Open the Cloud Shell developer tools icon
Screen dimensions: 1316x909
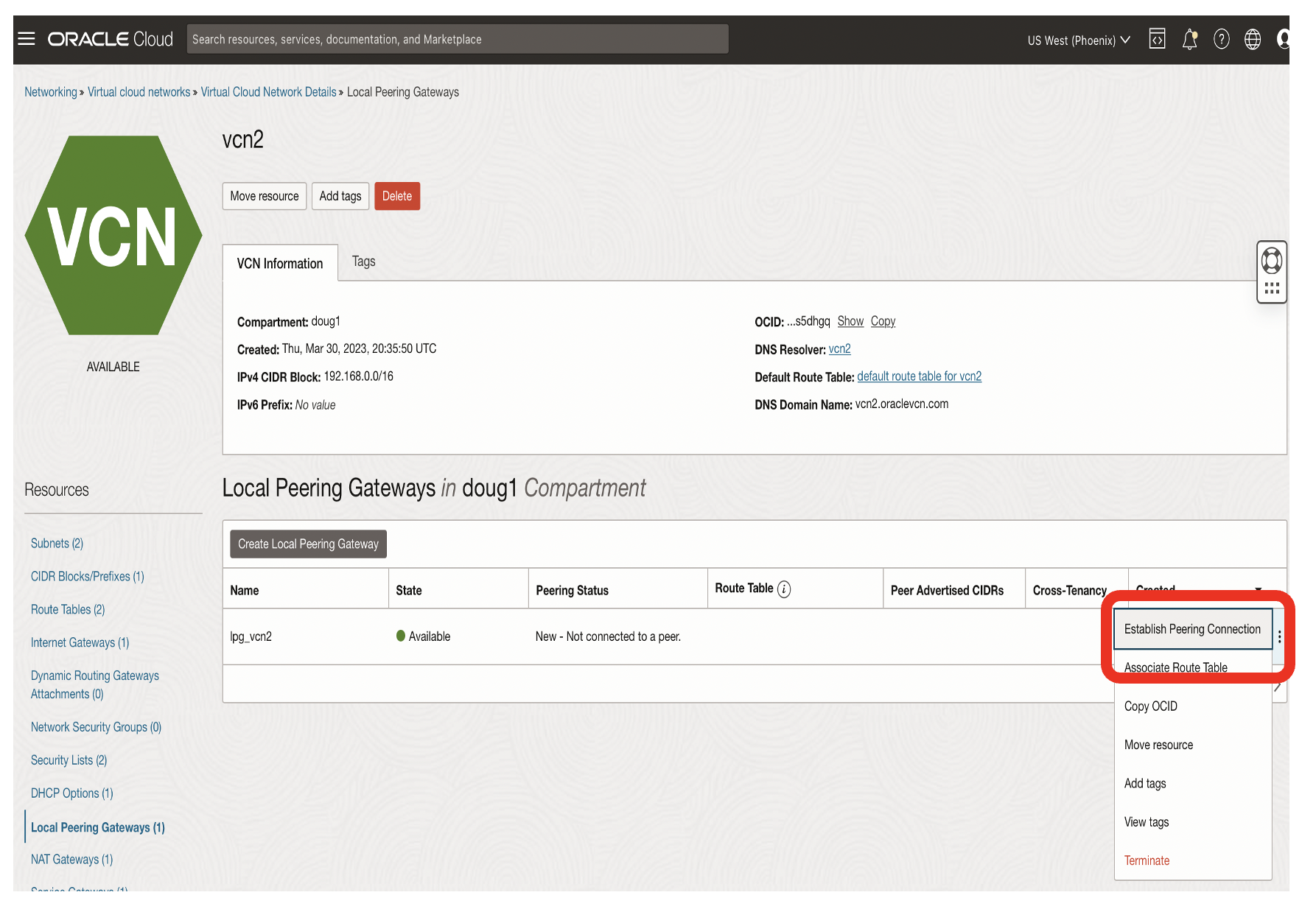pyautogui.click(x=1157, y=39)
